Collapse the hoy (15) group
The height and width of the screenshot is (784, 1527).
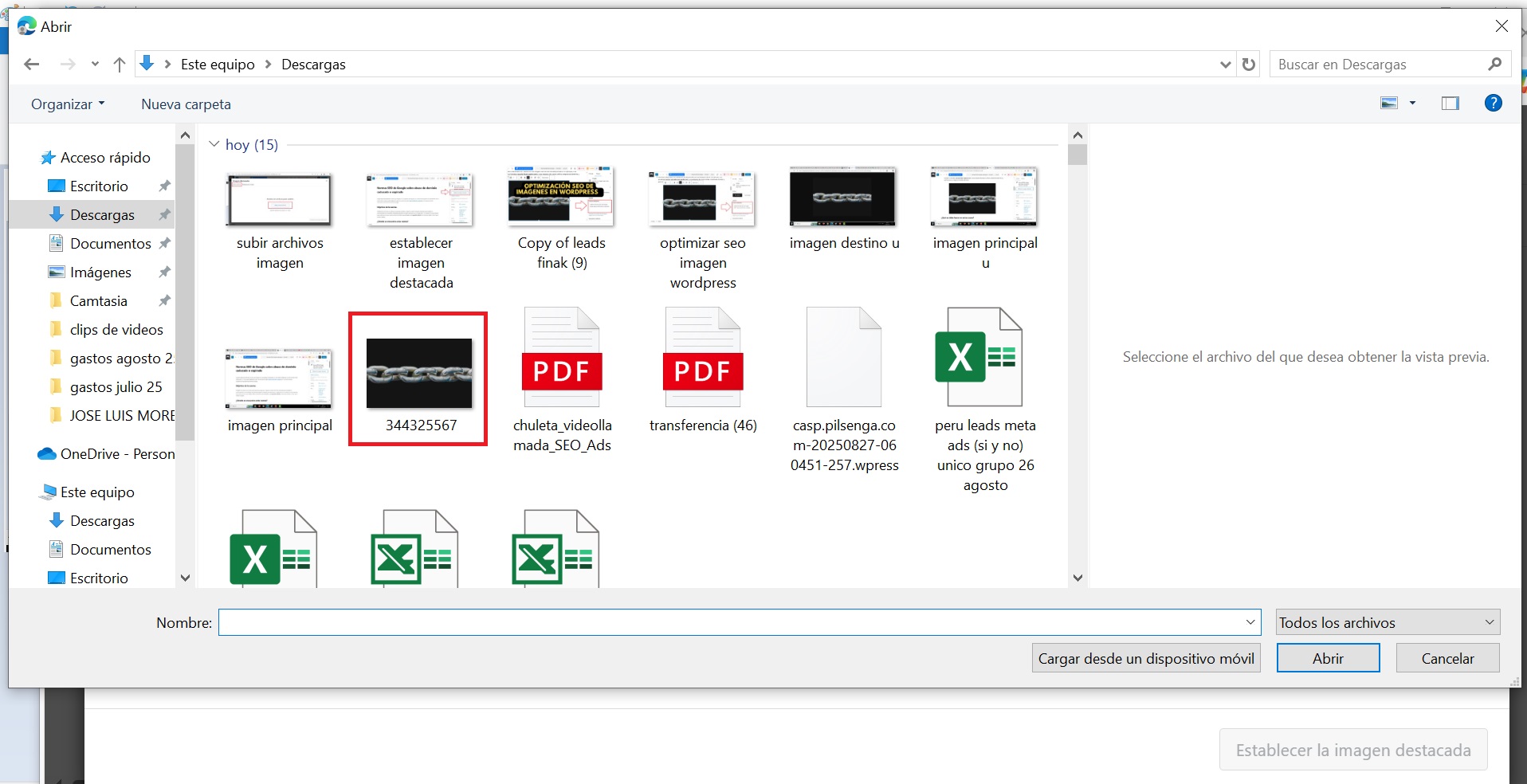214,144
